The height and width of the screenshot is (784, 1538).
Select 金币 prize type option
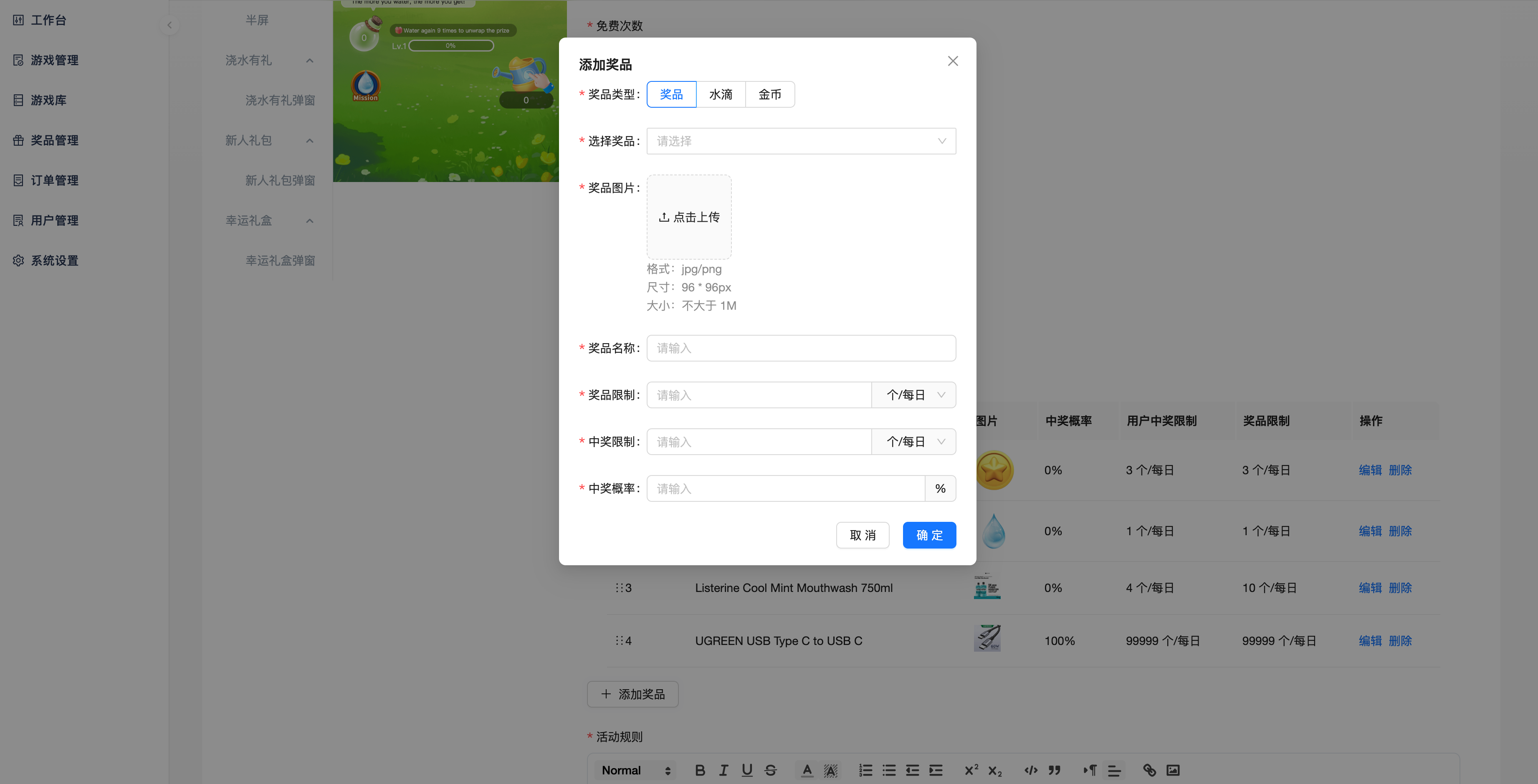click(769, 94)
